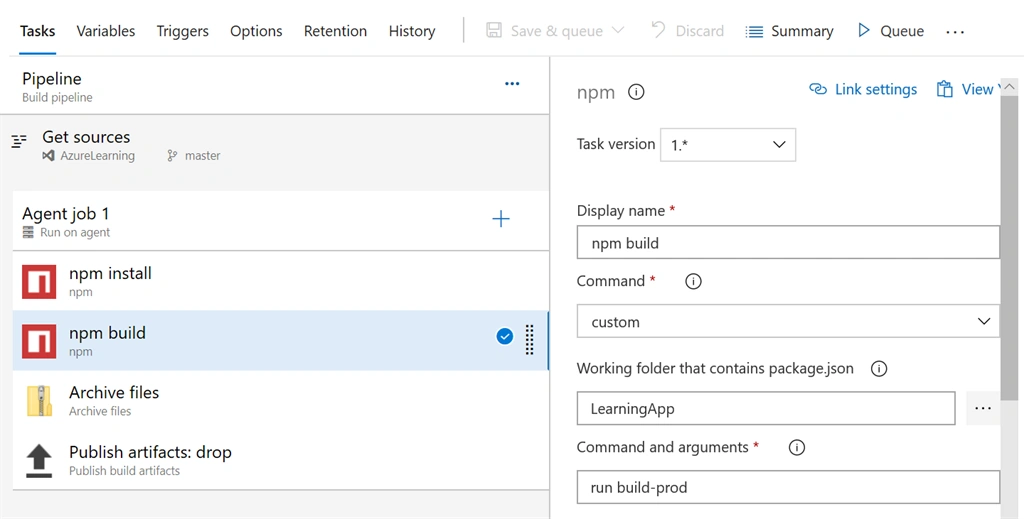Click the Working folder LearningApp field
The height and width of the screenshot is (519, 1024).
tap(766, 409)
